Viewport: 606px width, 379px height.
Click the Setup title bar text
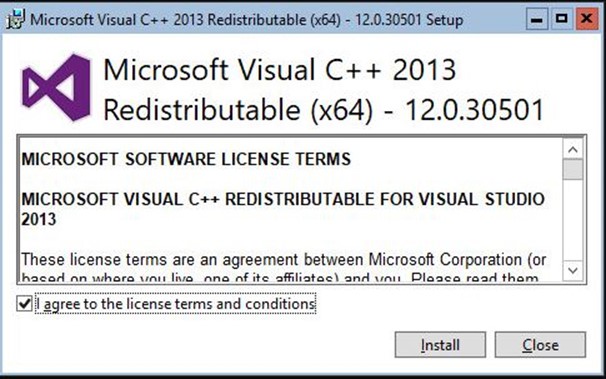(x=247, y=20)
